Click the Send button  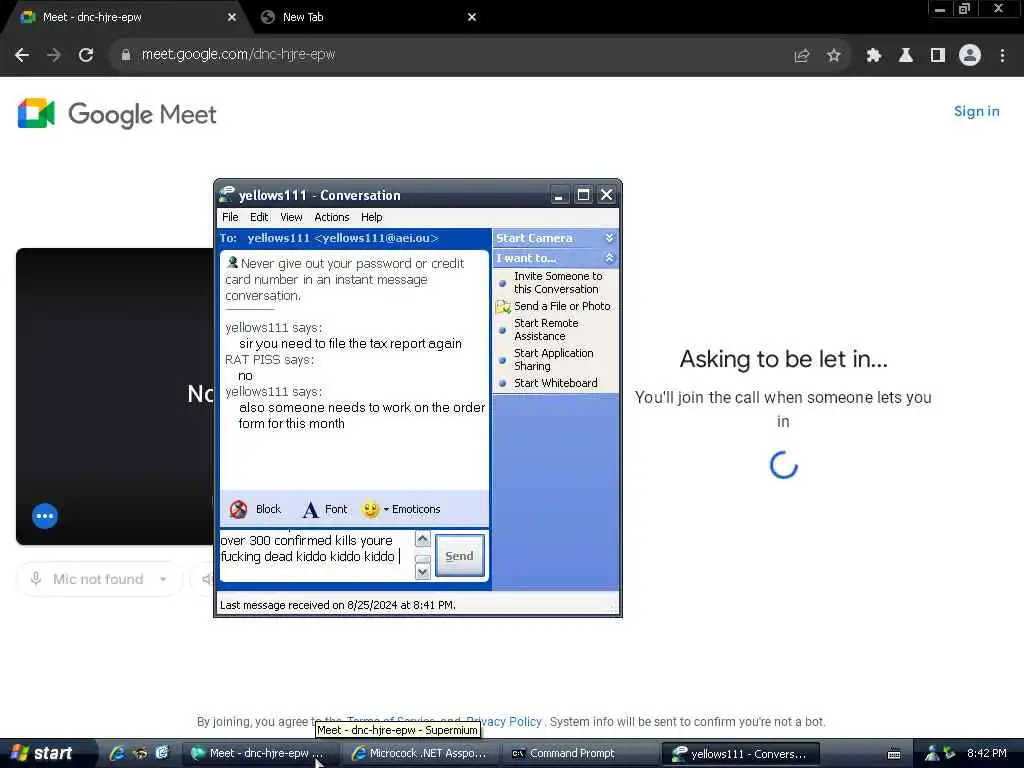[x=460, y=556]
